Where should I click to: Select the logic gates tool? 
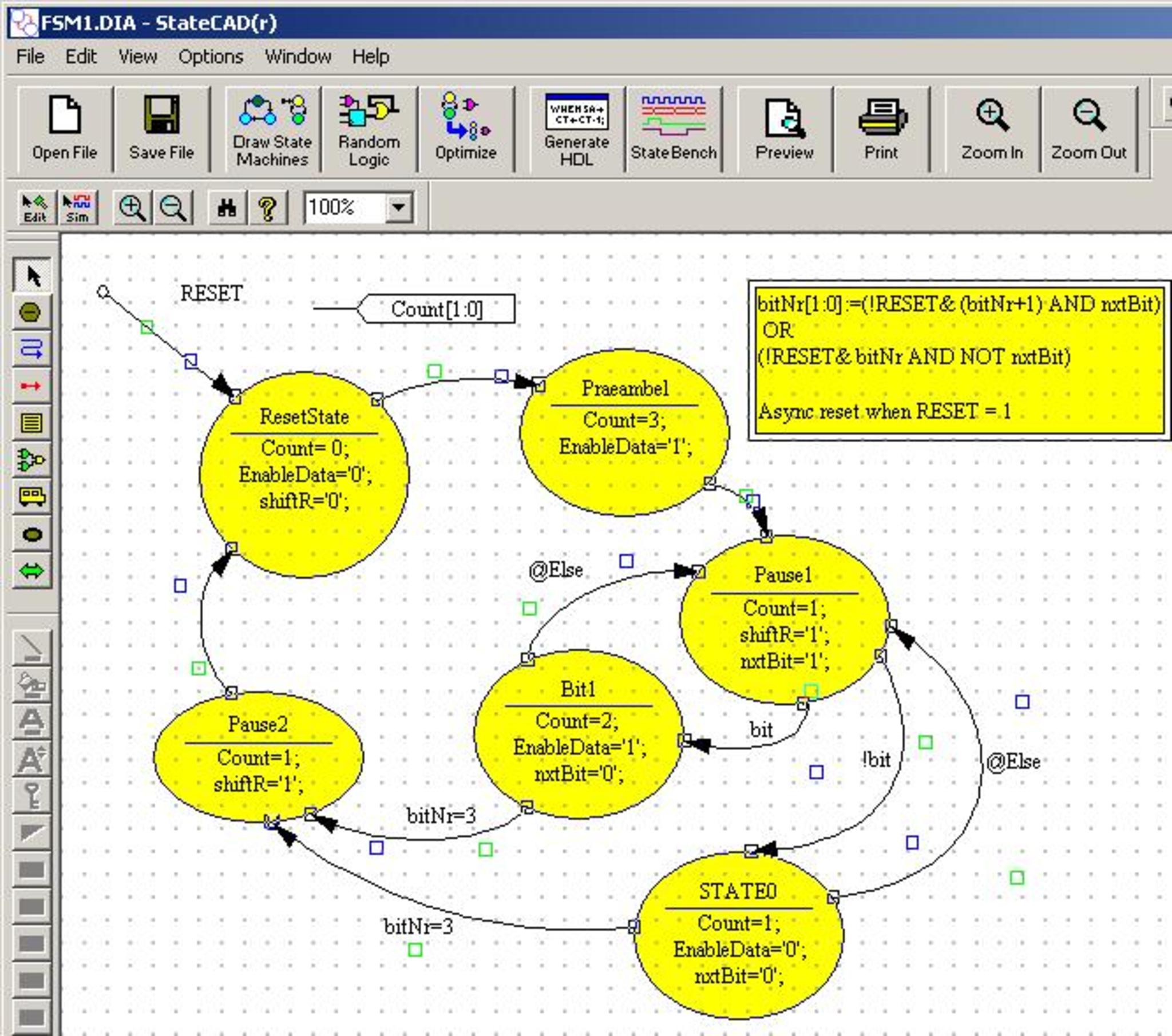[x=31, y=460]
